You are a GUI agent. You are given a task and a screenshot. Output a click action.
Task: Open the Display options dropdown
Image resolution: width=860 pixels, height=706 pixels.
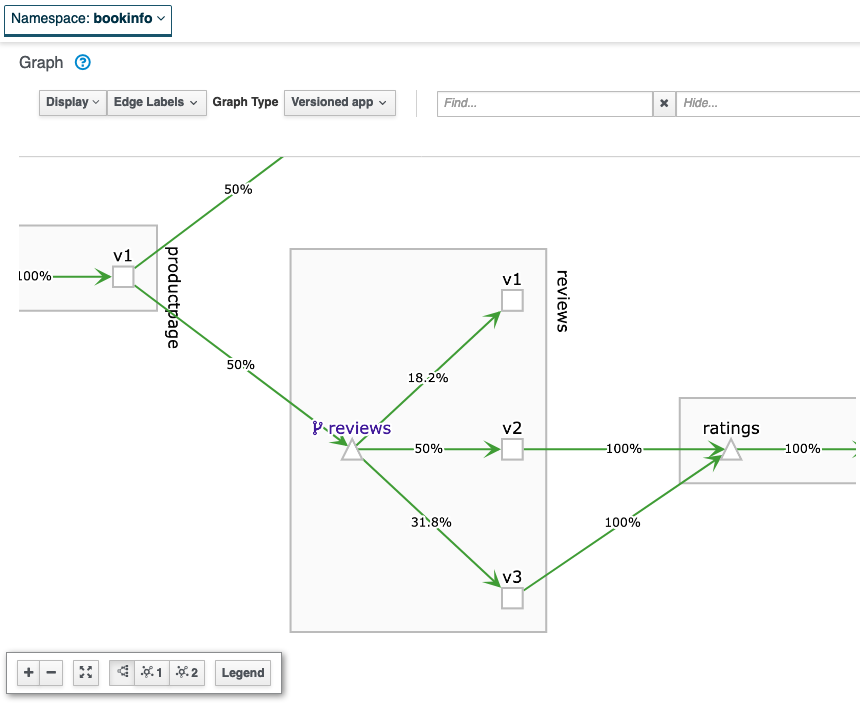point(71,102)
